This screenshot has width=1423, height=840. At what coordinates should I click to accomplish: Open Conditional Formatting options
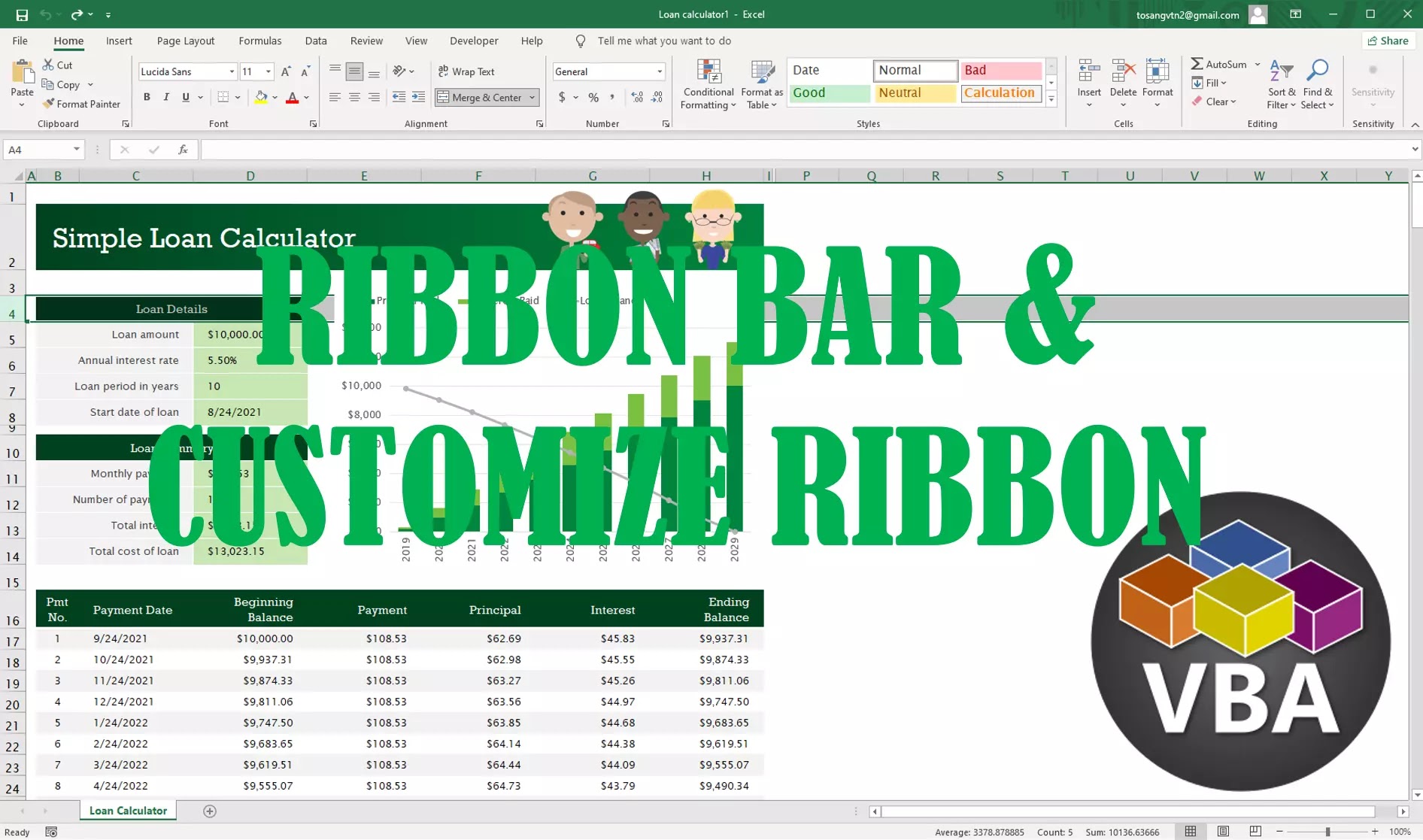[x=708, y=84]
